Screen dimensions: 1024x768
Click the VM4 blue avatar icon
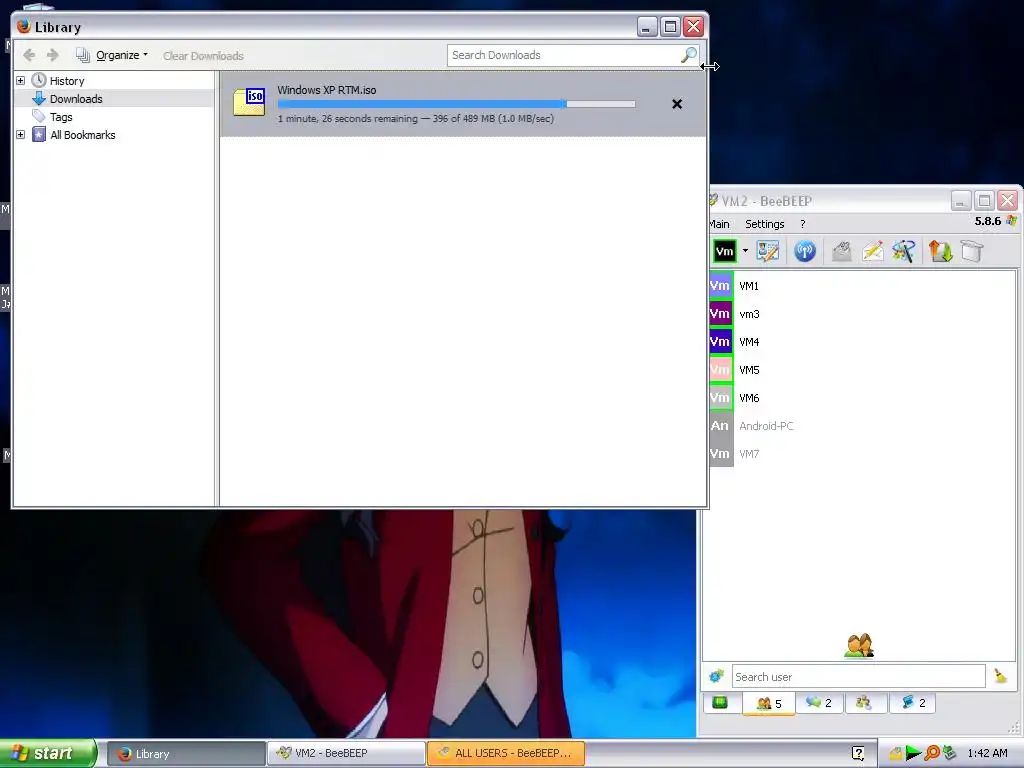(x=720, y=342)
